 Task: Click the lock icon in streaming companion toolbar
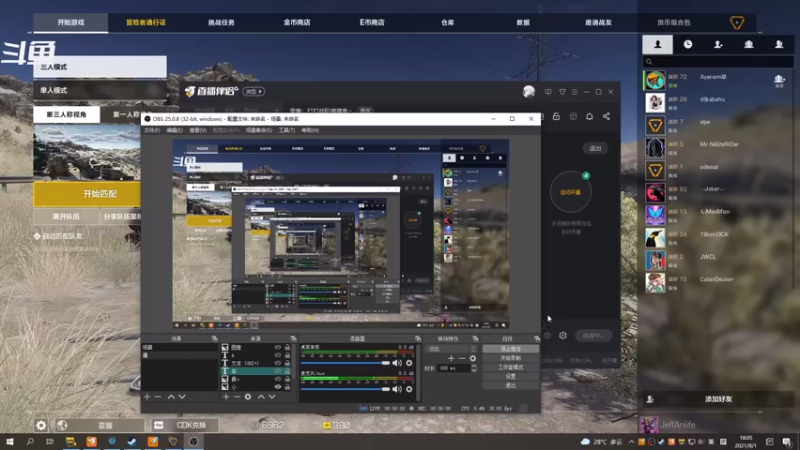pyautogui.click(x=556, y=116)
